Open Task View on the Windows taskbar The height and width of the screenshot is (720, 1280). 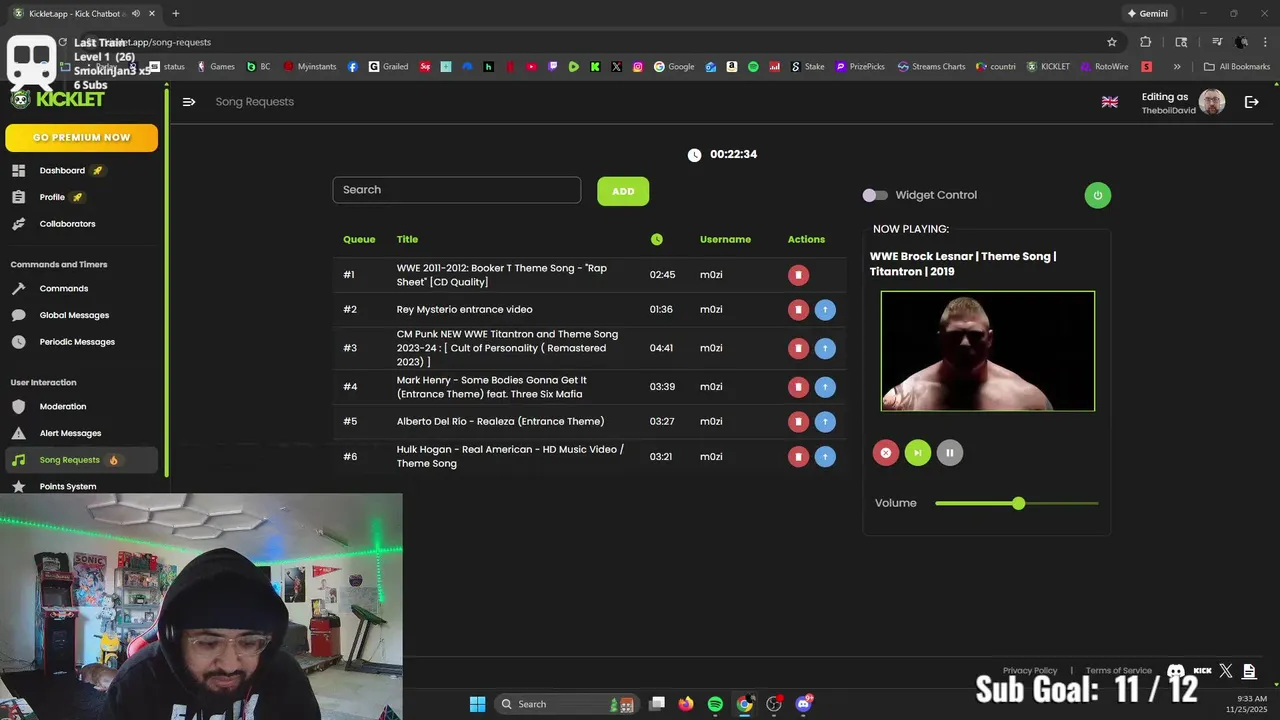pyautogui.click(x=657, y=704)
